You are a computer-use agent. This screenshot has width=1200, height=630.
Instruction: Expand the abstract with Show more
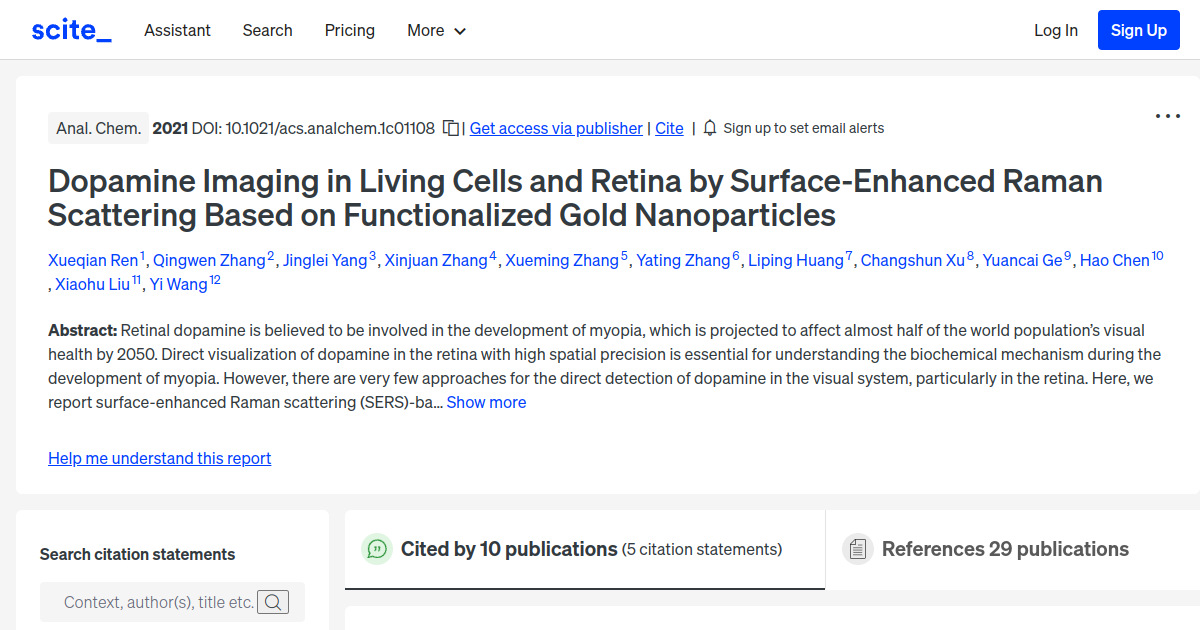486,402
